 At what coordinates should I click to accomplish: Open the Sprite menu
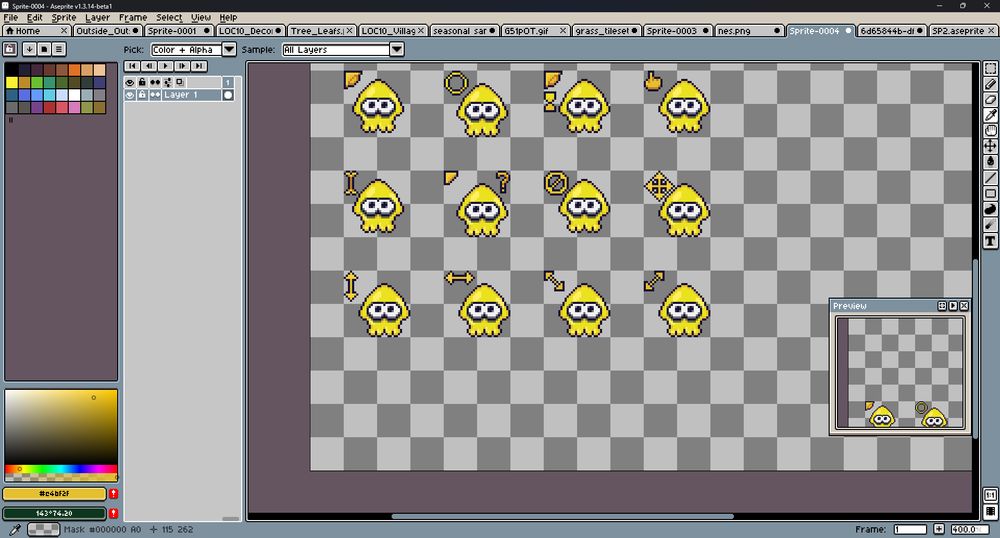click(64, 17)
